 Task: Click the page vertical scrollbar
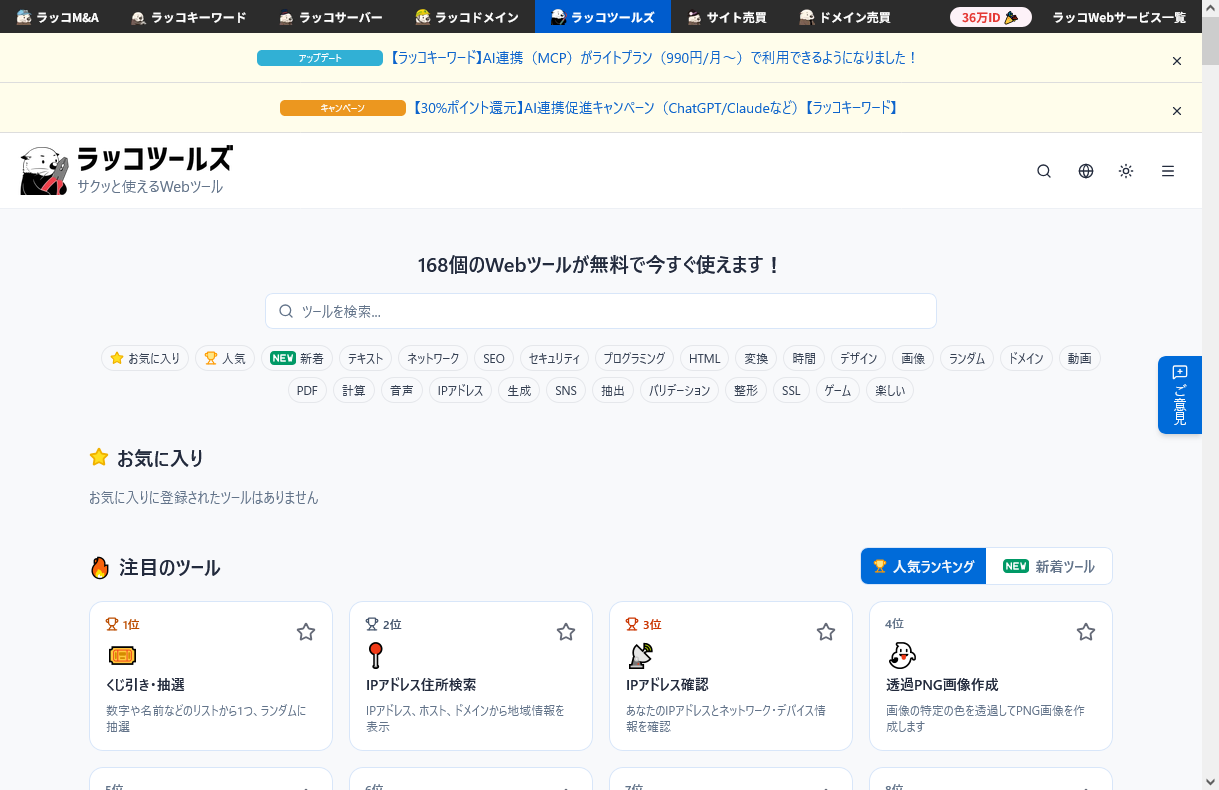1210,395
